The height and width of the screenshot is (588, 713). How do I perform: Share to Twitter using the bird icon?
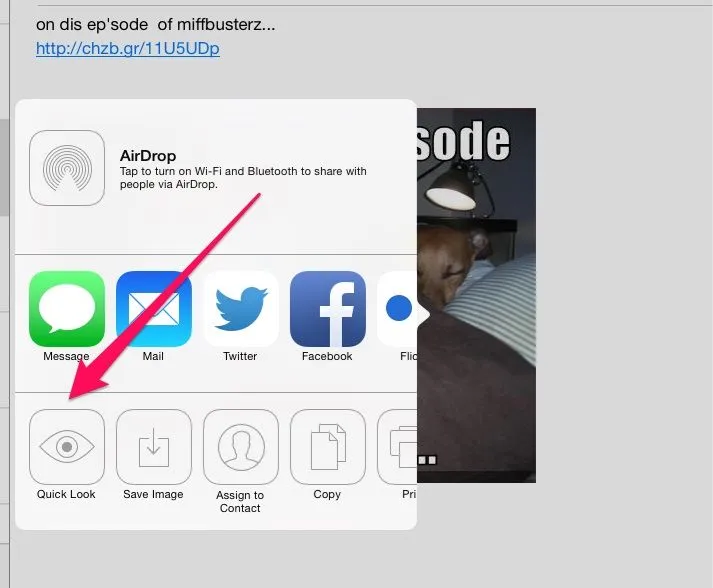tap(240, 308)
